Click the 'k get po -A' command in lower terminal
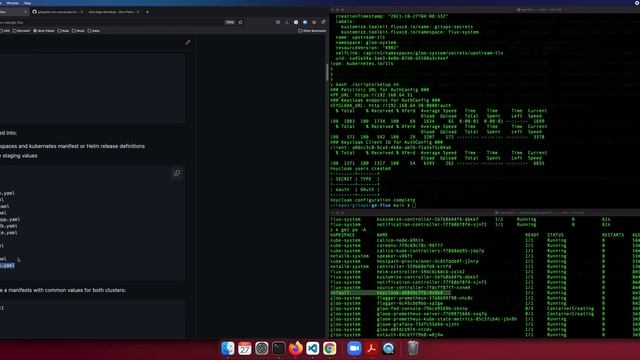Screen dimensions: 640x360 (x=351, y=230)
